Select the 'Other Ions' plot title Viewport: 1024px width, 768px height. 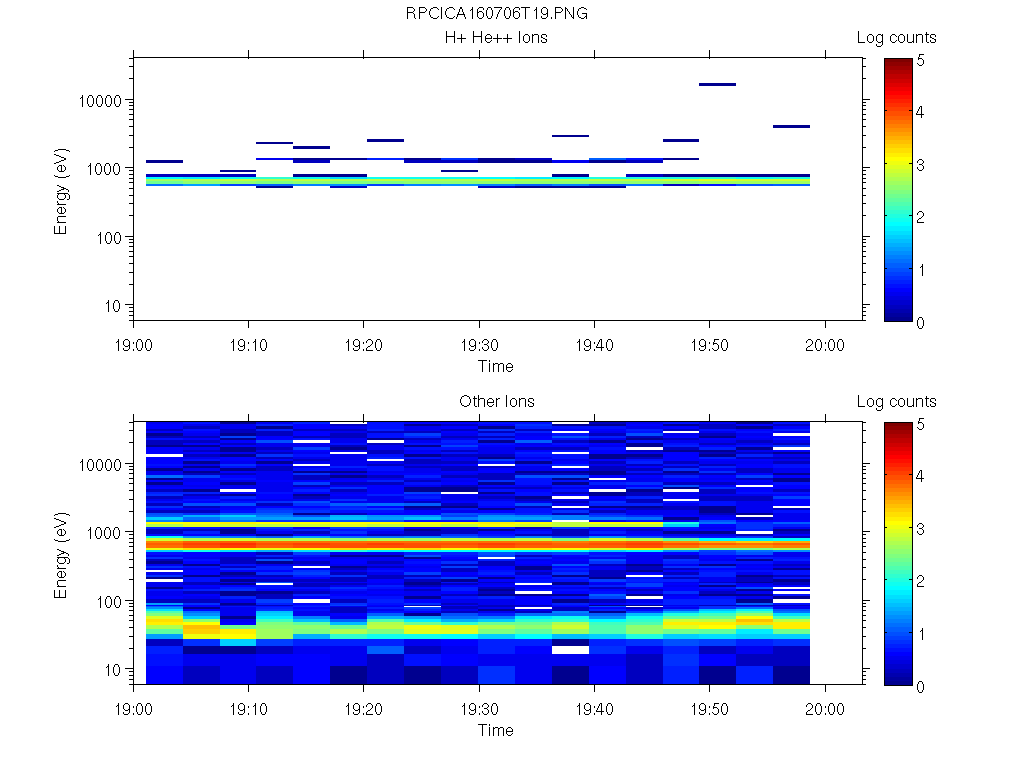point(496,401)
